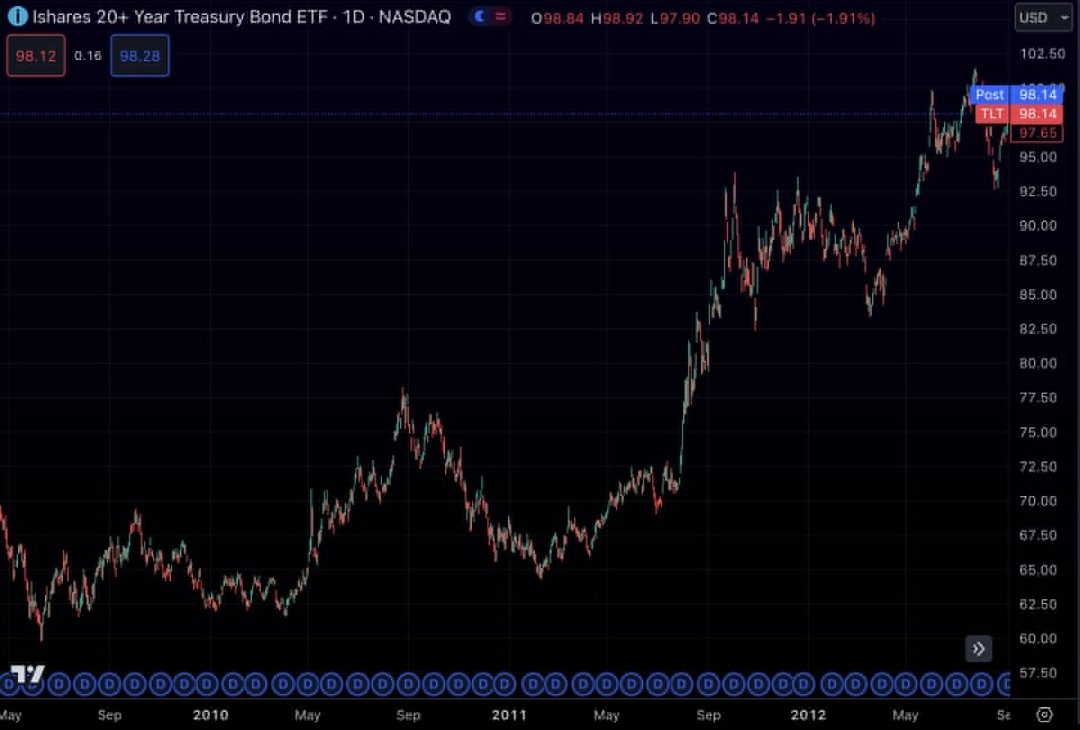Click the close value C98.14
This screenshot has width=1080, height=730.
(x=733, y=19)
